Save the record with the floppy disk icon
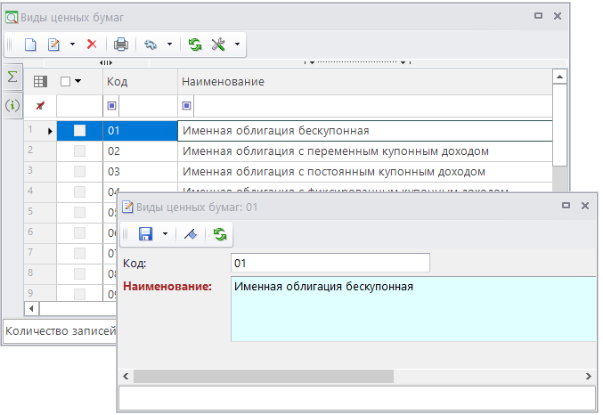The image size is (603, 415). pyautogui.click(x=145, y=234)
